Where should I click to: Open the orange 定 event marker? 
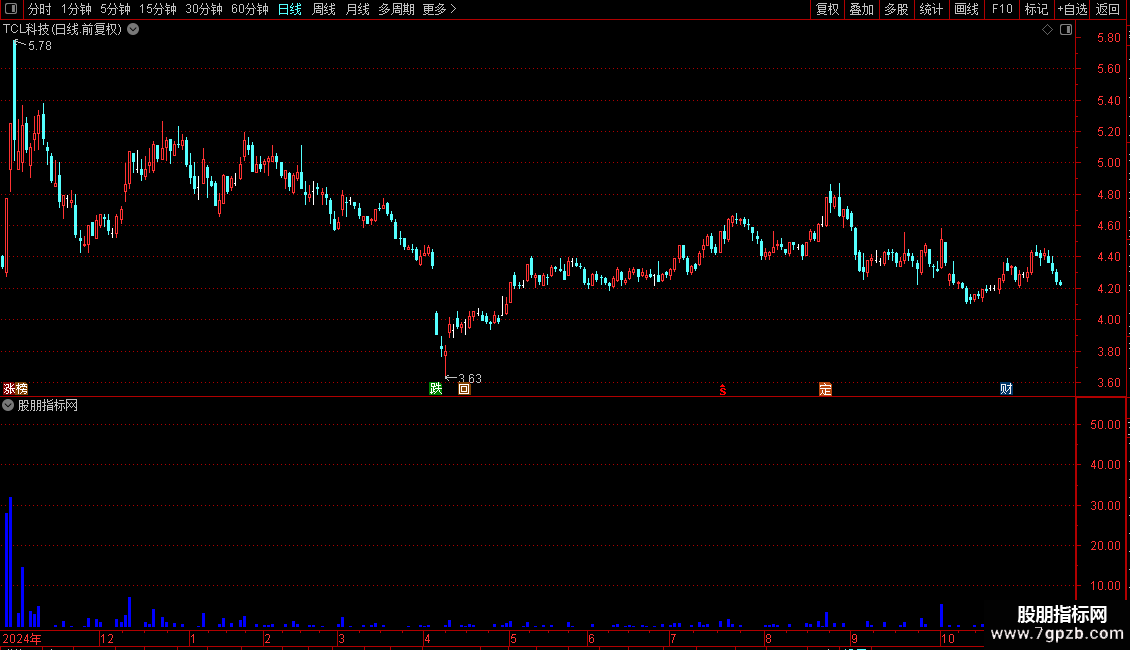[x=825, y=389]
